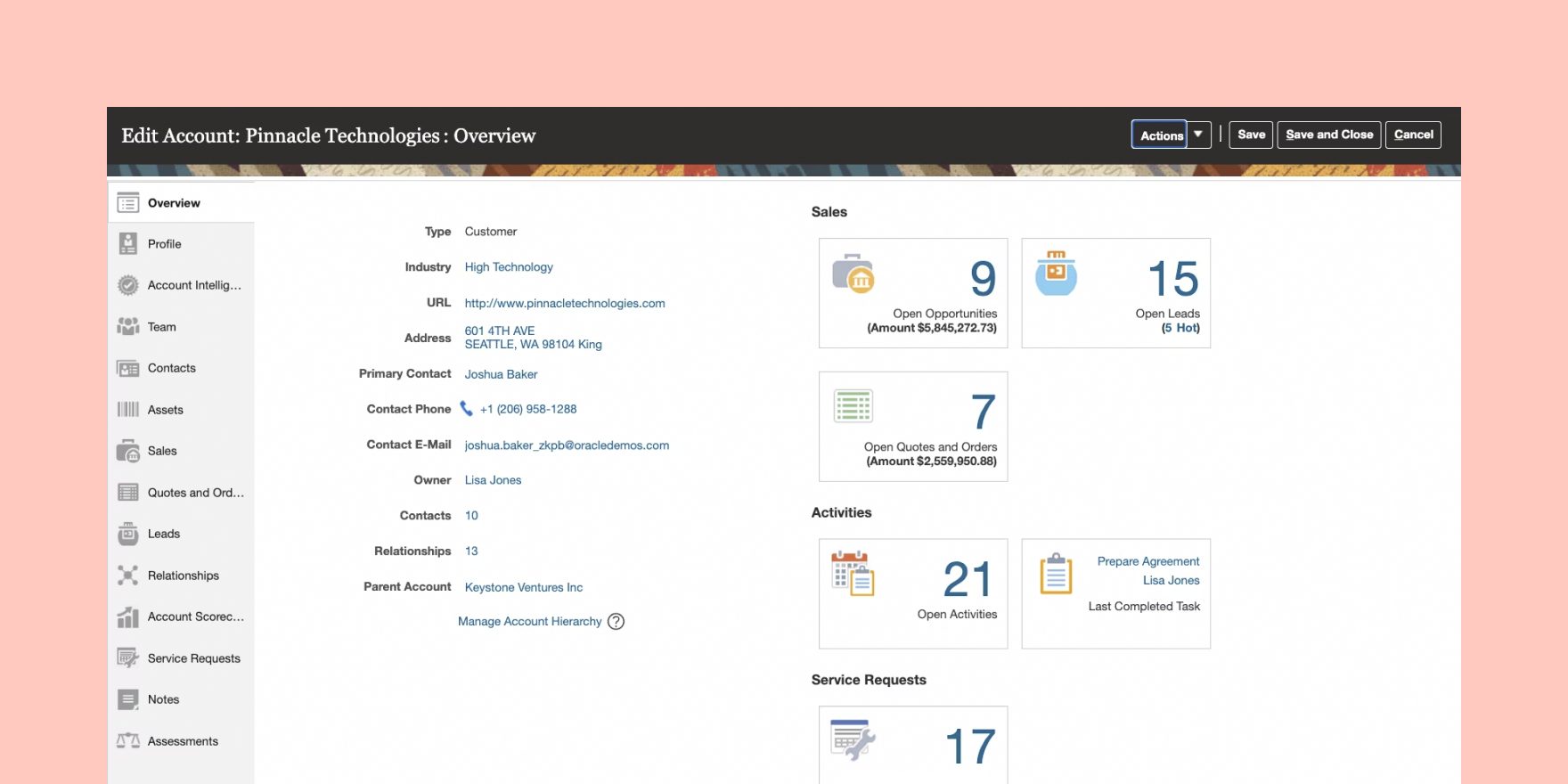
Task: Open parent account Keystone Ventures Inc
Action: click(x=524, y=587)
